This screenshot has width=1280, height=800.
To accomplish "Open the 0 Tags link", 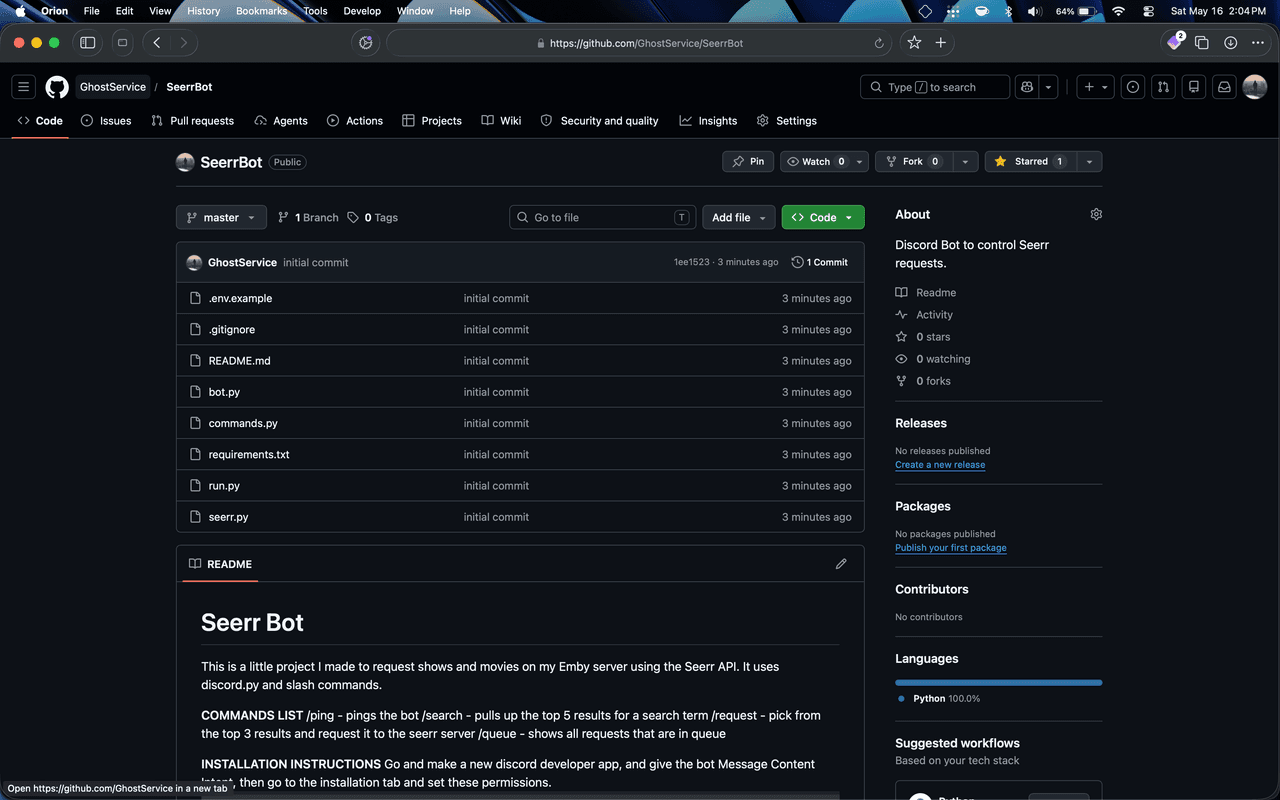I will tap(372, 217).
